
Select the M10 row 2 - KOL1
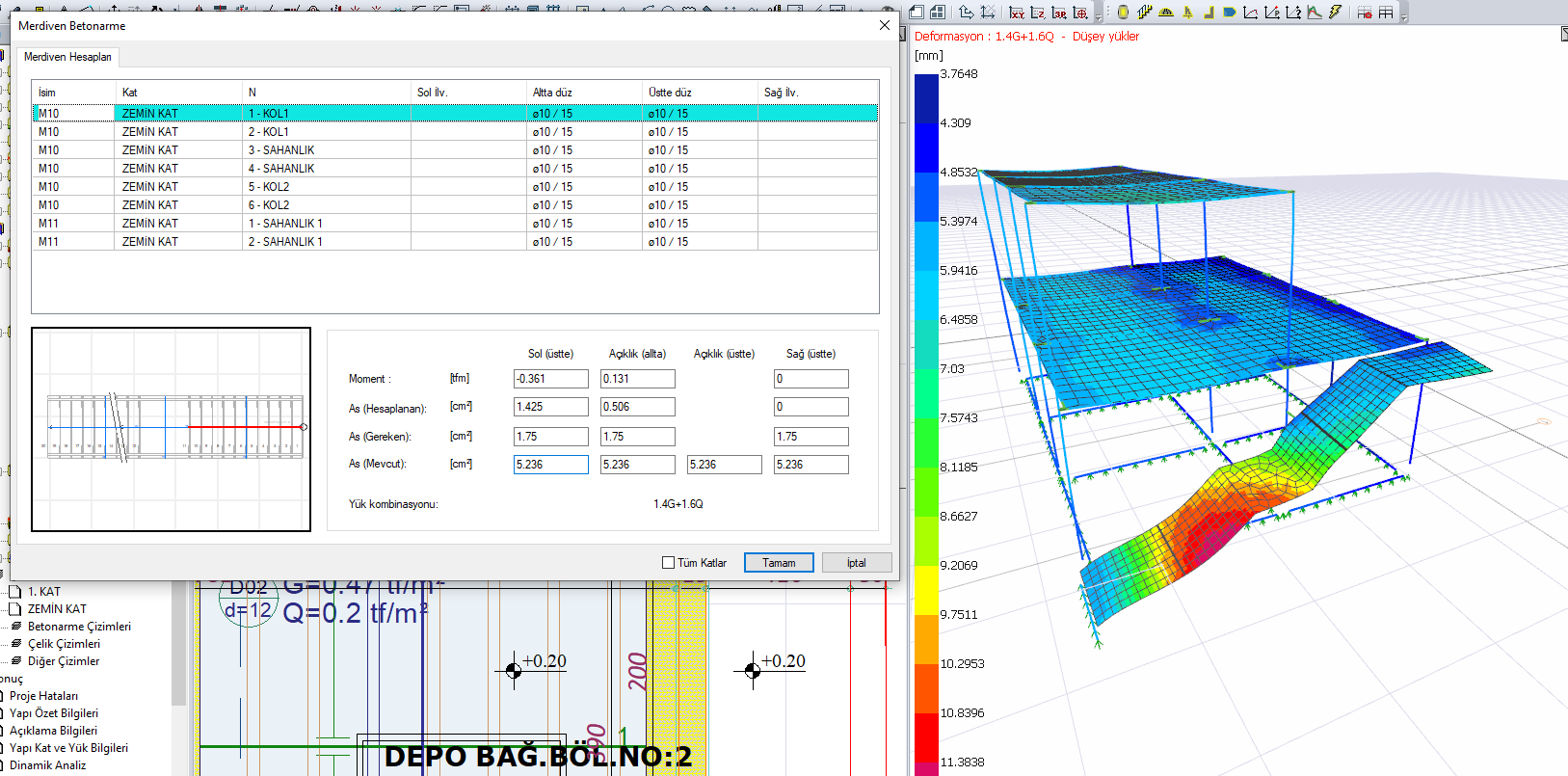(x=455, y=132)
